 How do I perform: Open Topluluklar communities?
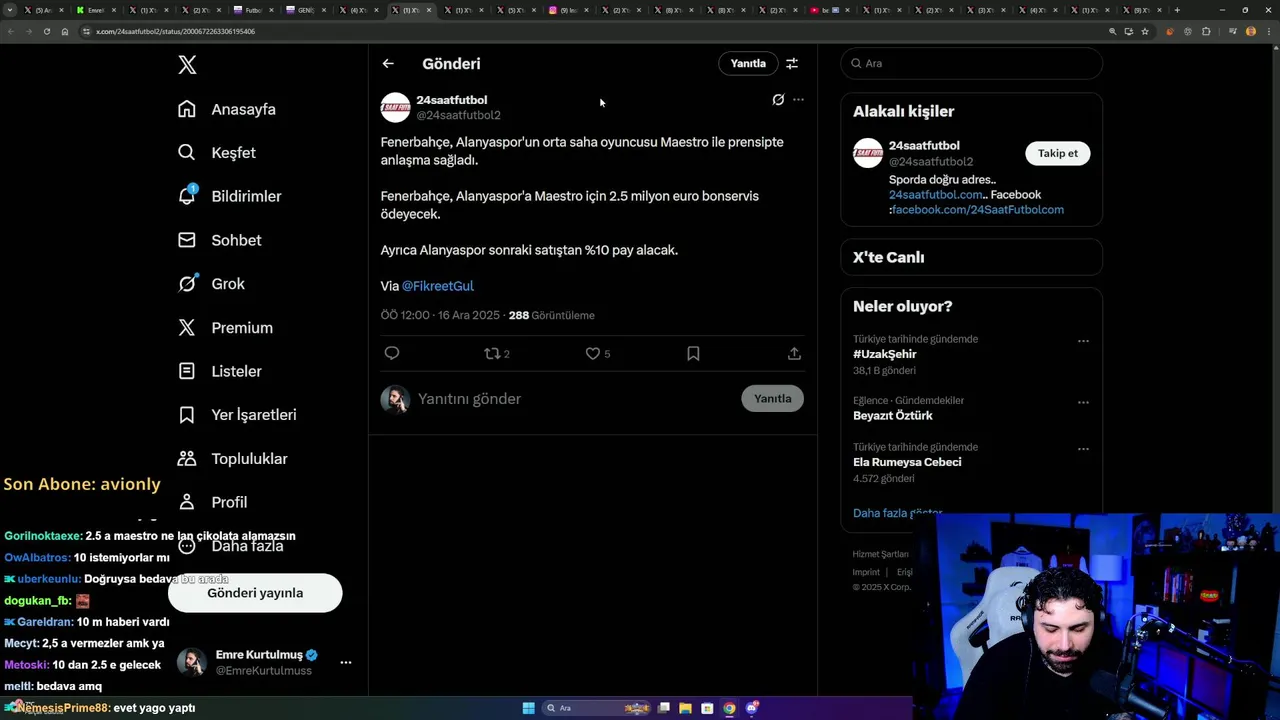point(232,459)
